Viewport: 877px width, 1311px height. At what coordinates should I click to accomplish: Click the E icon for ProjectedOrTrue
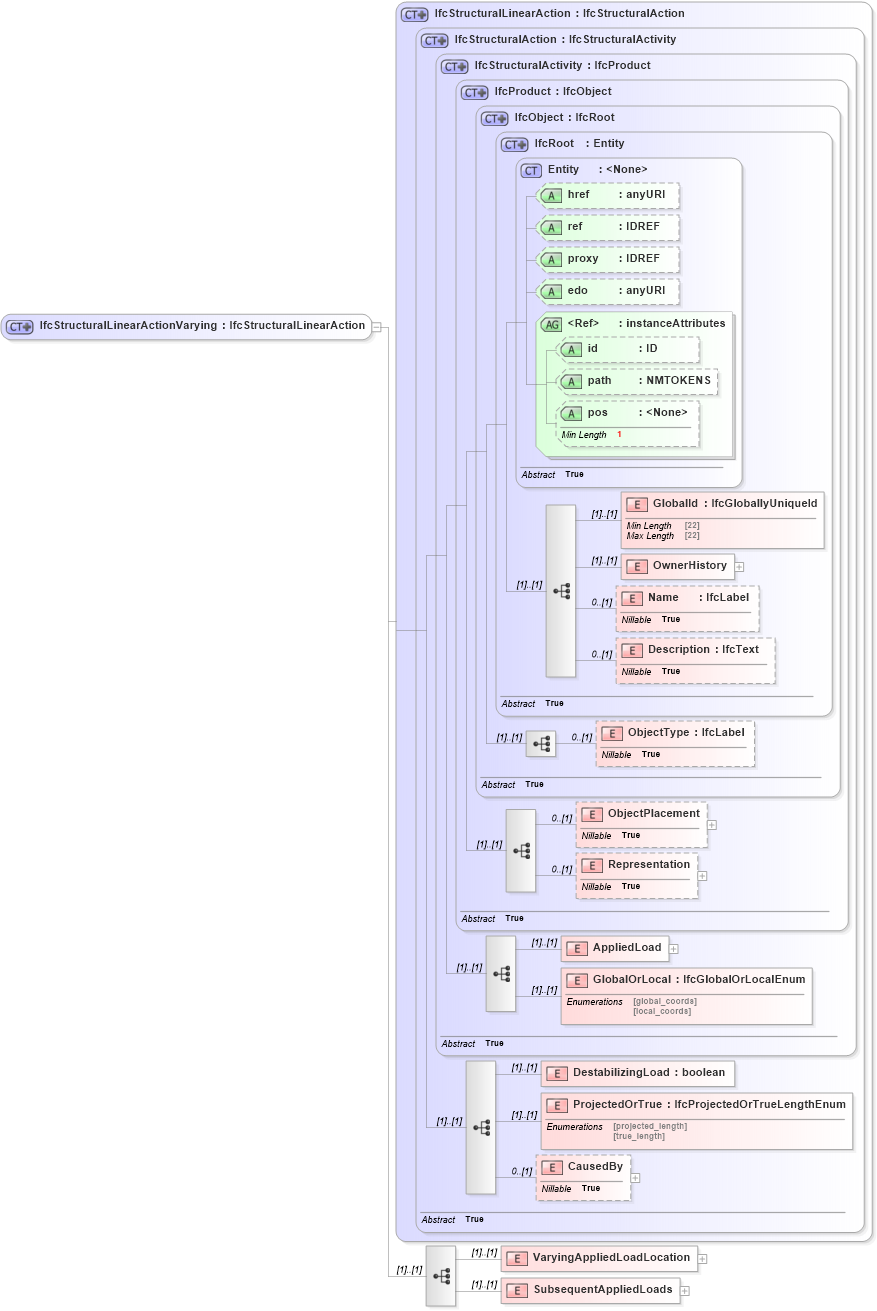(x=557, y=1106)
